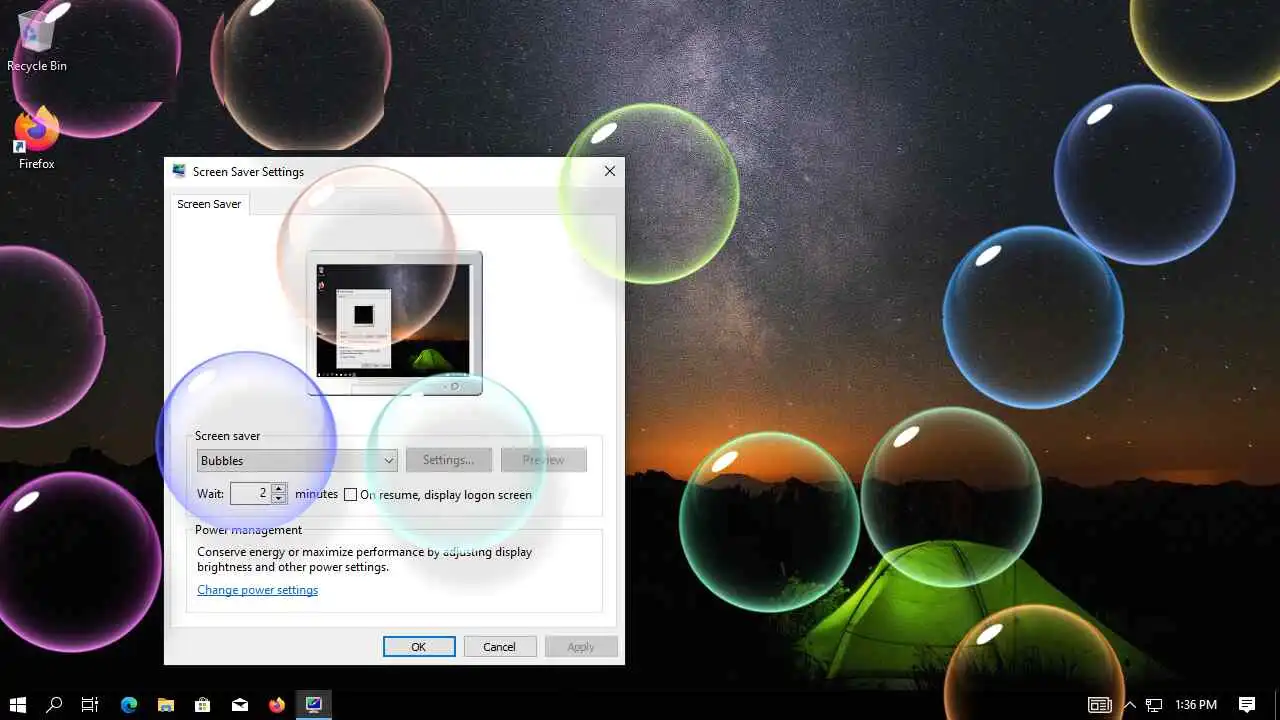Close the Screen Saver Settings dialog
The image size is (1280, 720).
[609, 171]
